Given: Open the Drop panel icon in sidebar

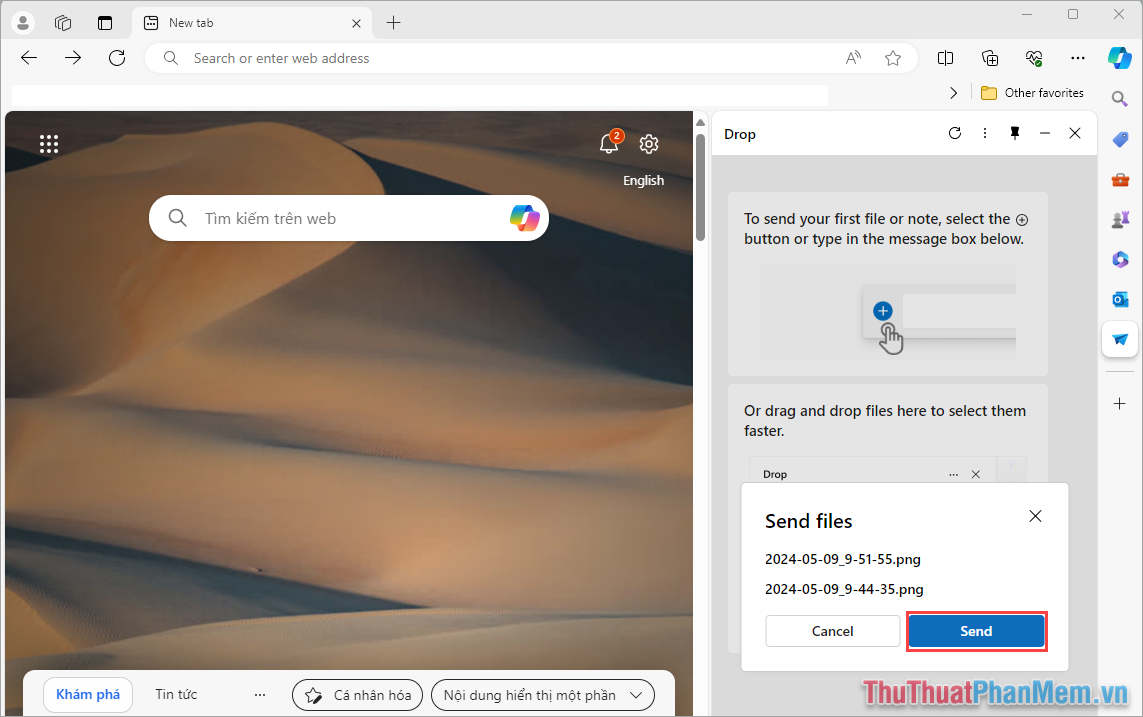Looking at the screenshot, I should [x=1119, y=339].
